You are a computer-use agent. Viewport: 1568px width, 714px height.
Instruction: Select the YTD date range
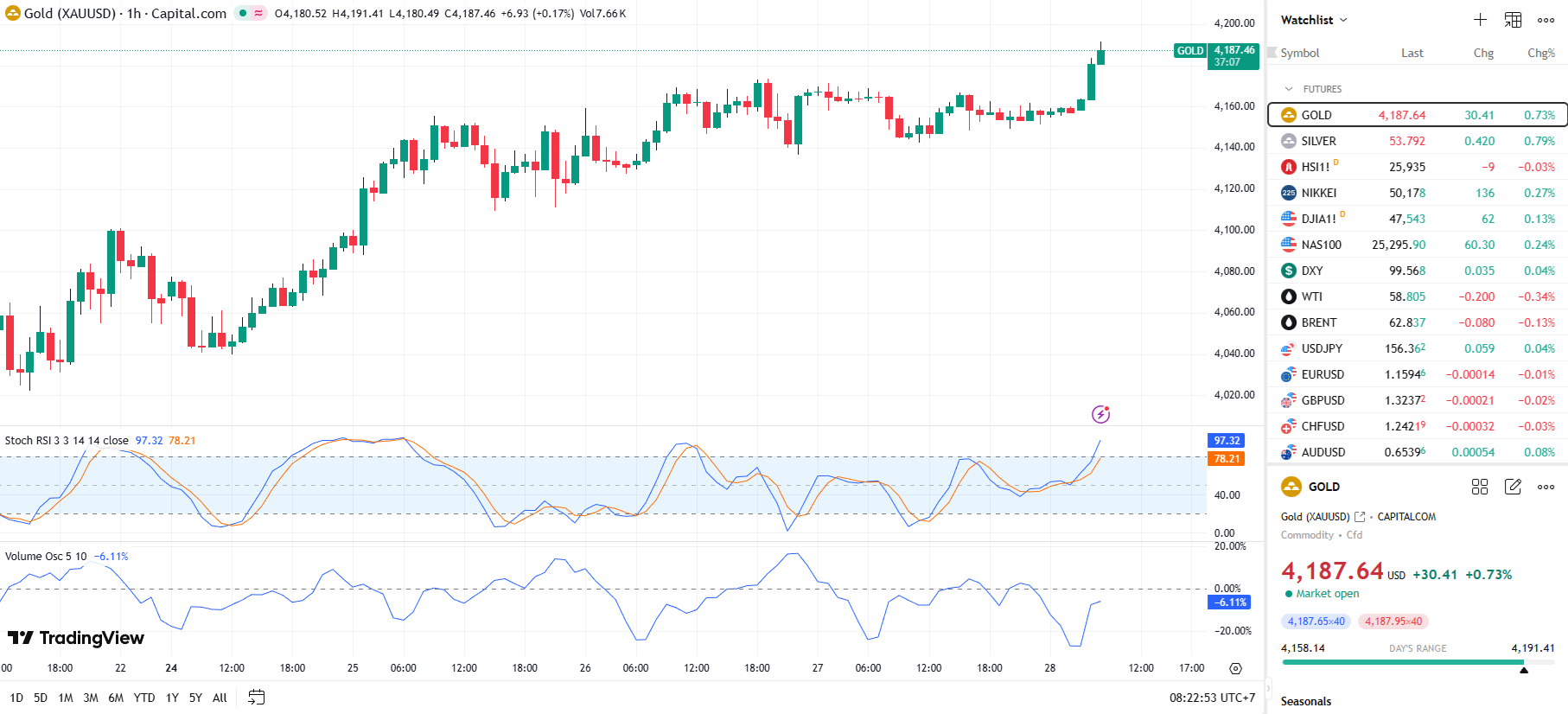(144, 698)
